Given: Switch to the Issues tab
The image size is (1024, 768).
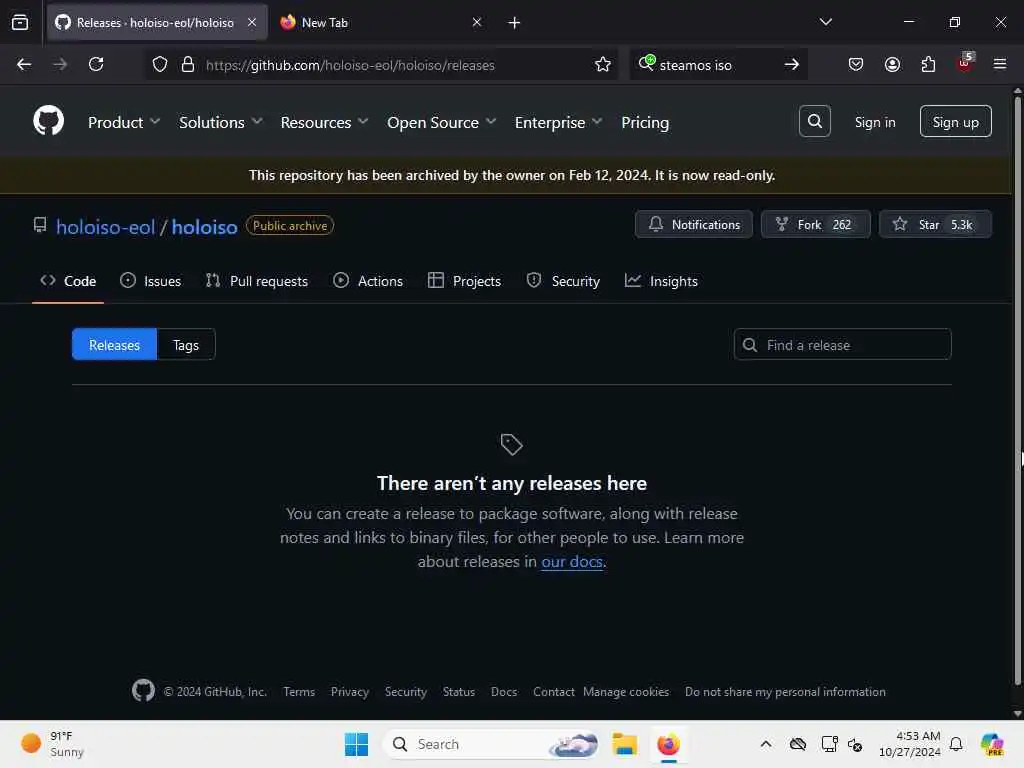Looking at the screenshot, I should point(150,281).
